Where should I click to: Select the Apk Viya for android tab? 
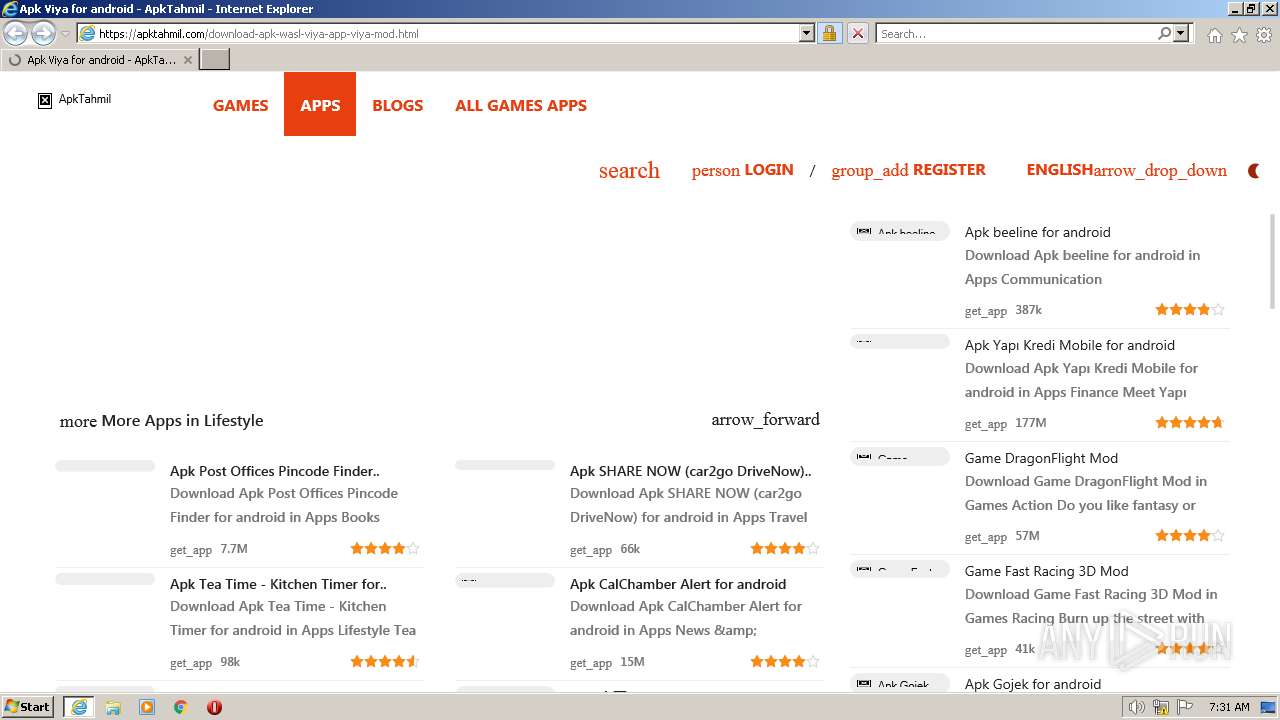pyautogui.click(x=100, y=60)
